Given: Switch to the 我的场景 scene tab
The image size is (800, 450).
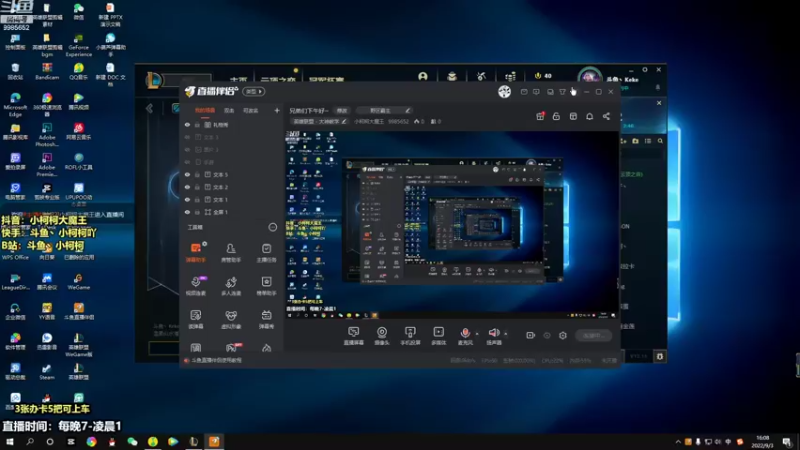Looking at the screenshot, I should (205, 110).
